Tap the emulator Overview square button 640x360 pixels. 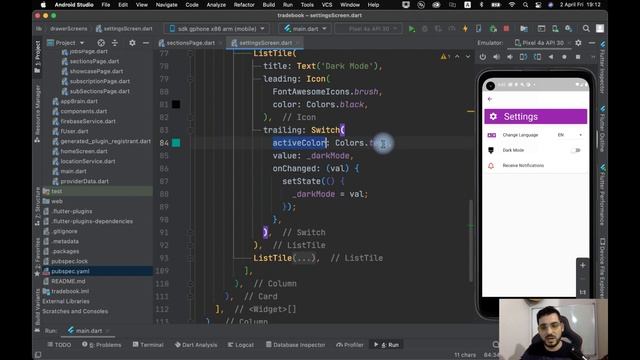(x=578, y=57)
